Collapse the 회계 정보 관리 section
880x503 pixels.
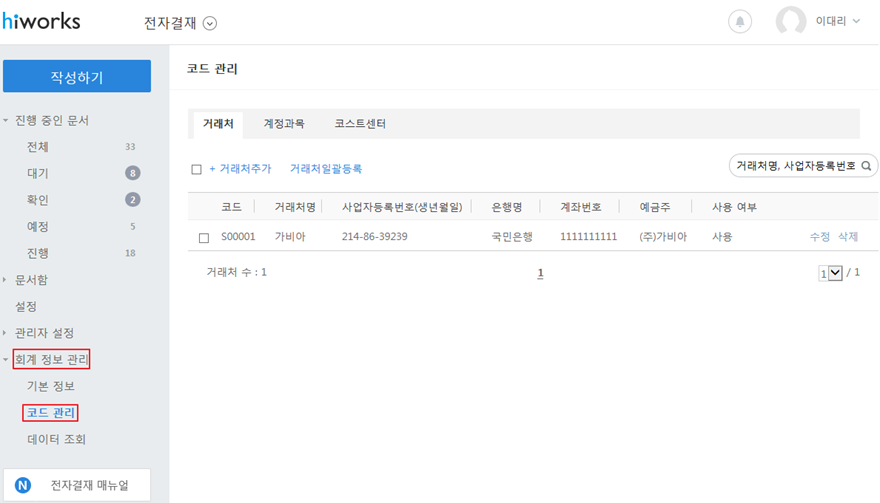tap(6, 359)
